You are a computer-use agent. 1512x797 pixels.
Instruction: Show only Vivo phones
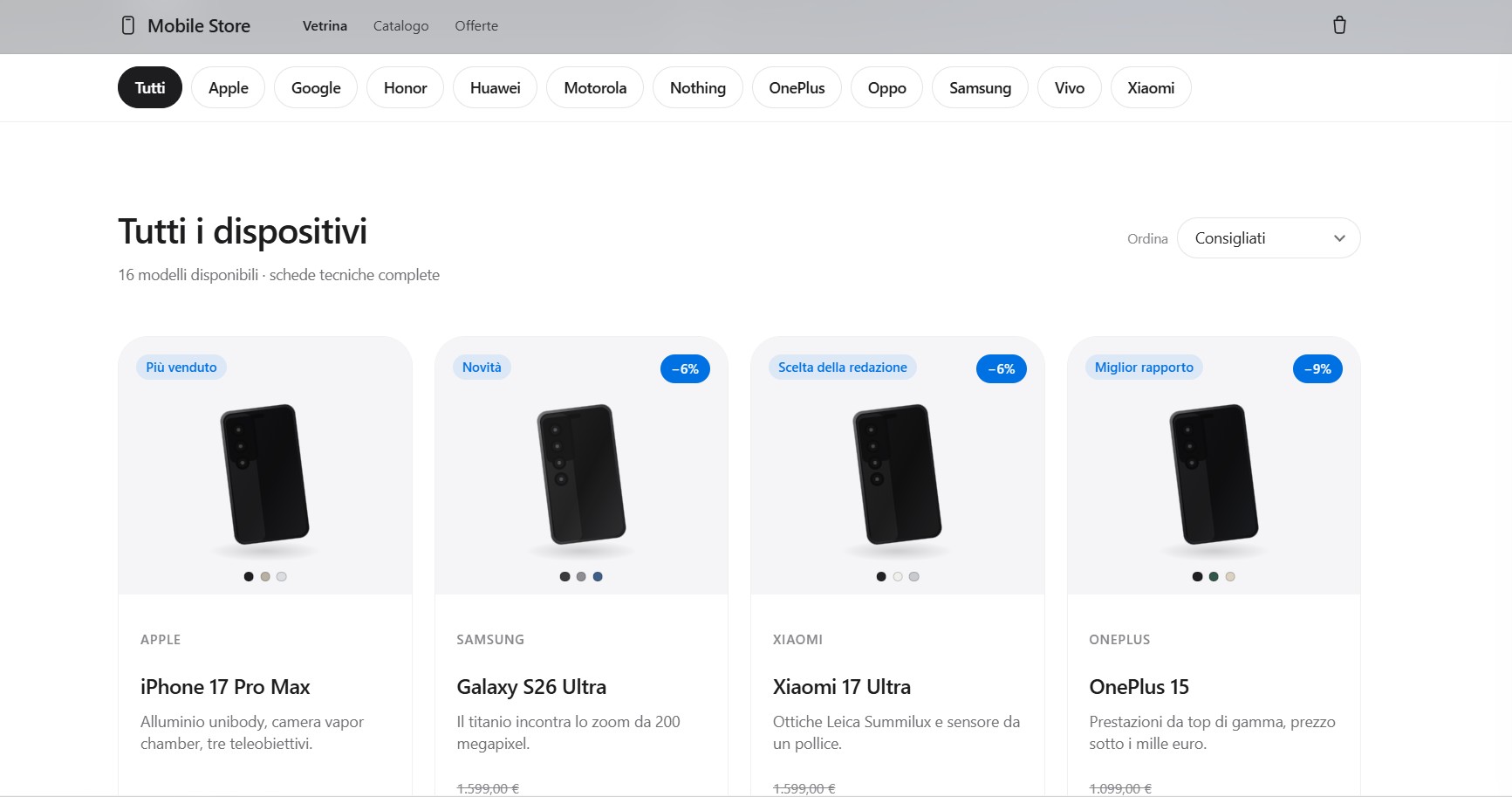tap(1070, 87)
